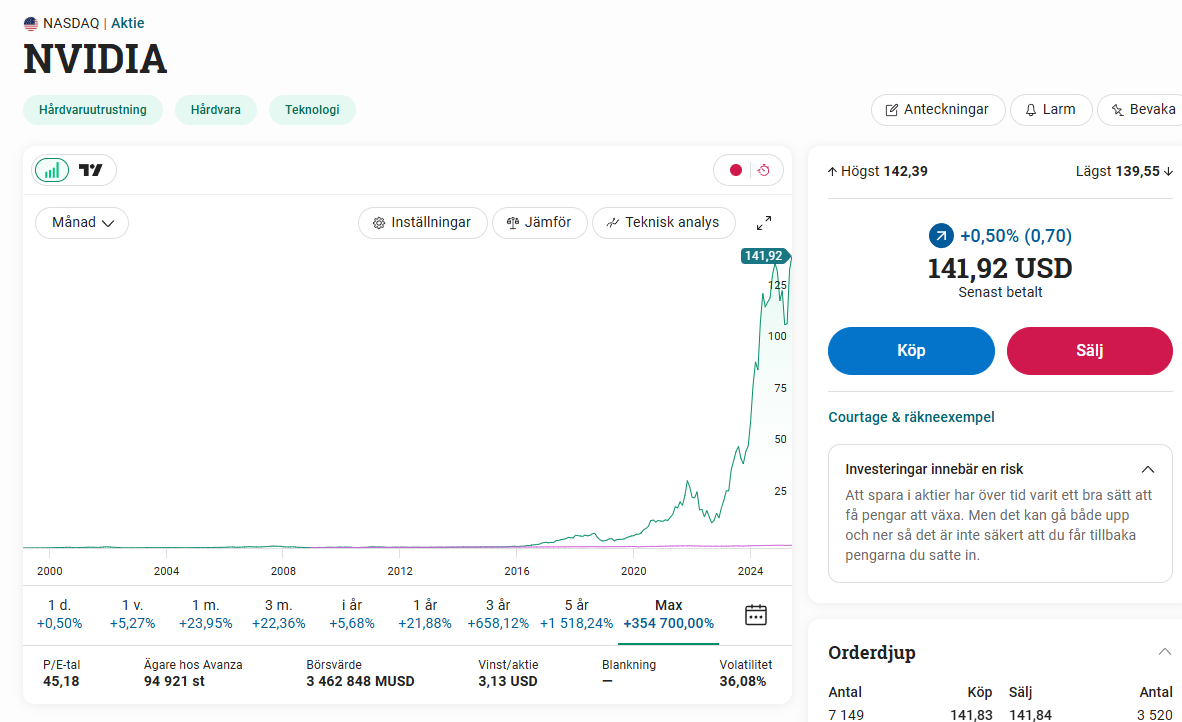Open Teknisk analys tools
This screenshot has height=722, width=1182.
click(663, 223)
